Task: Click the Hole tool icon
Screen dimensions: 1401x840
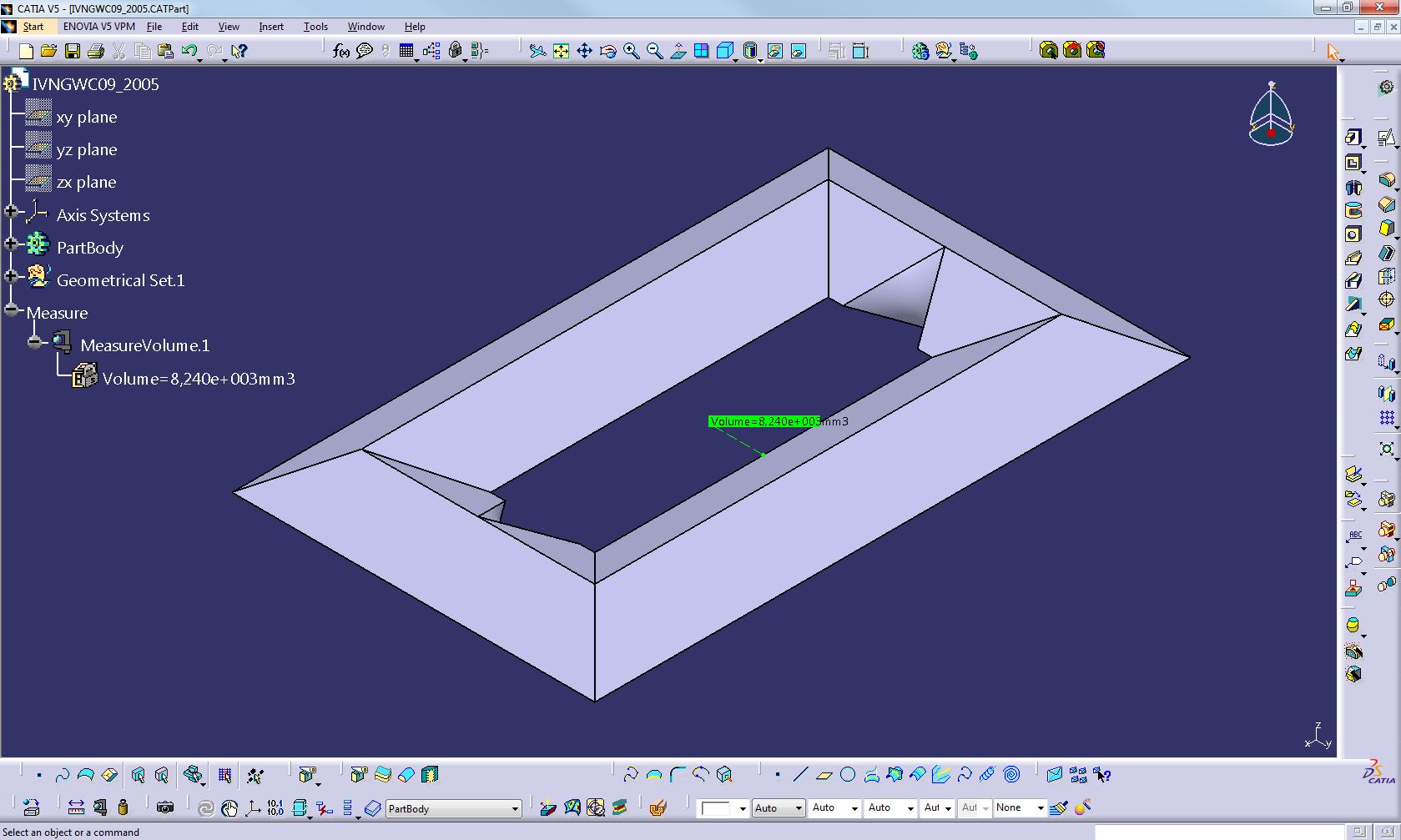Action: coord(1353,234)
